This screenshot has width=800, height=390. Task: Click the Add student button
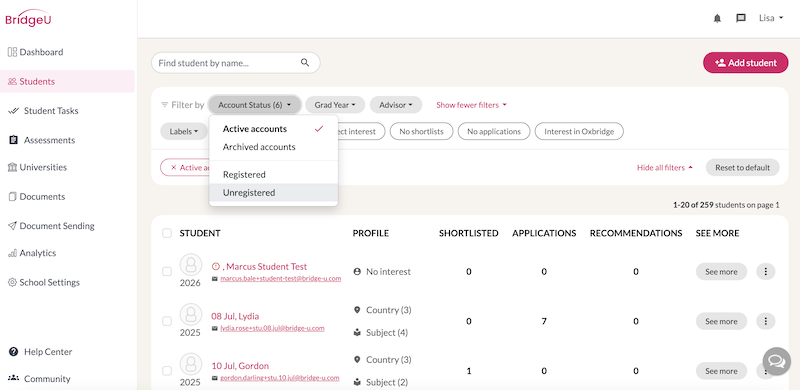[745, 63]
